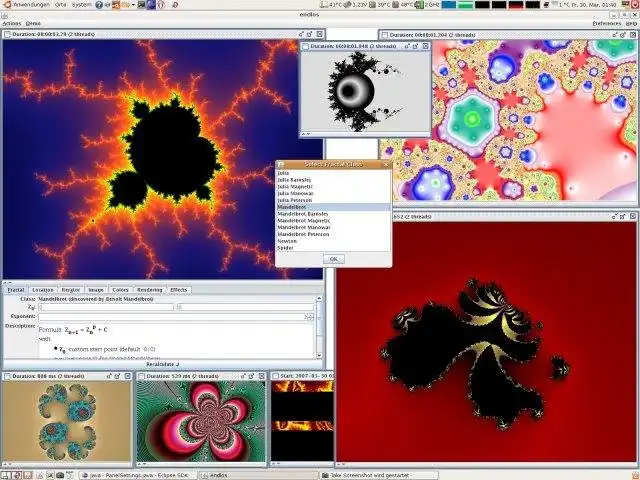Click the grayscale Mandelbrot window icon
The width and height of the screenshot is (640, 480).
307,46
